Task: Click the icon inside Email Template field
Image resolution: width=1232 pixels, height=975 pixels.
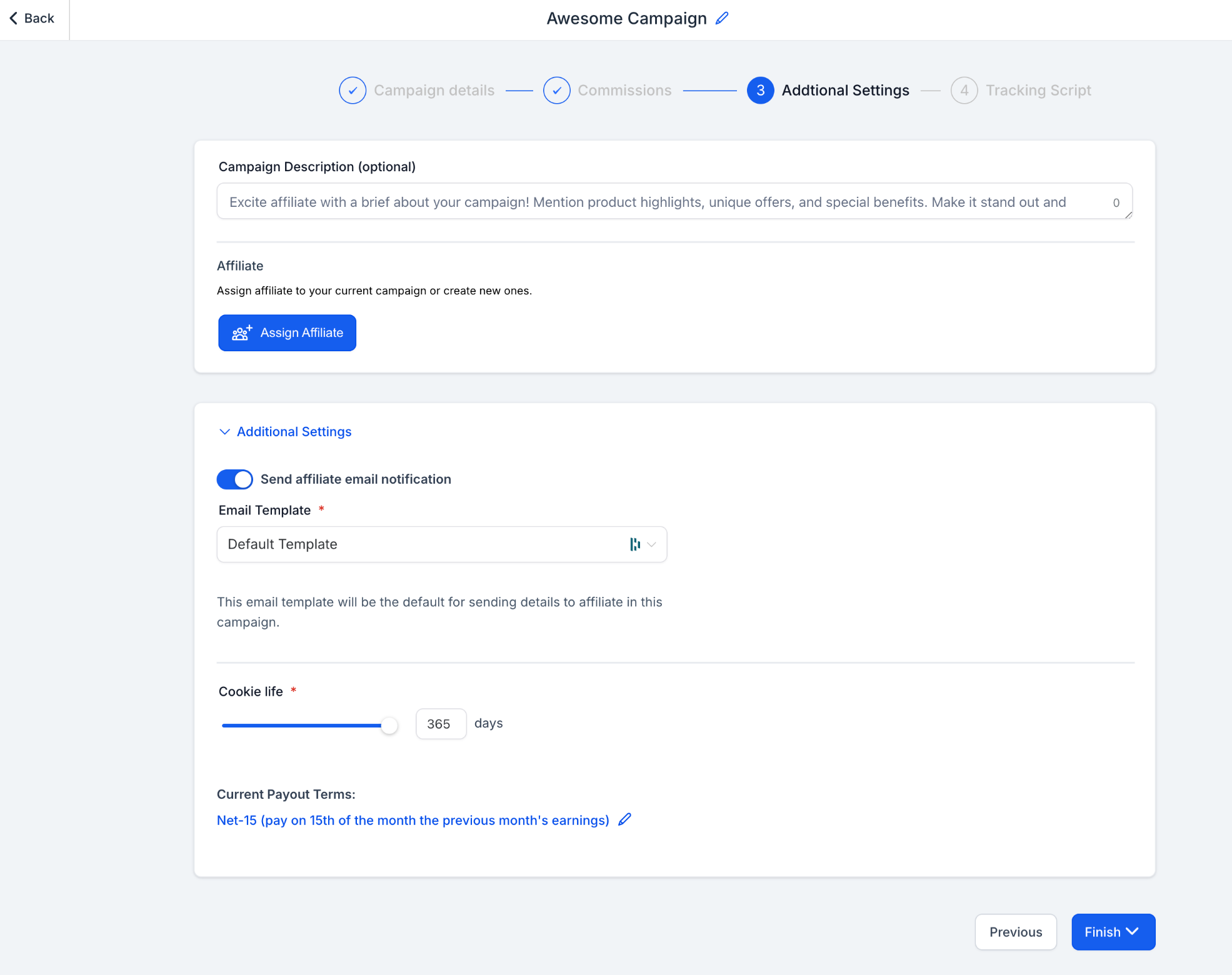Action: [x=634, y=544]
